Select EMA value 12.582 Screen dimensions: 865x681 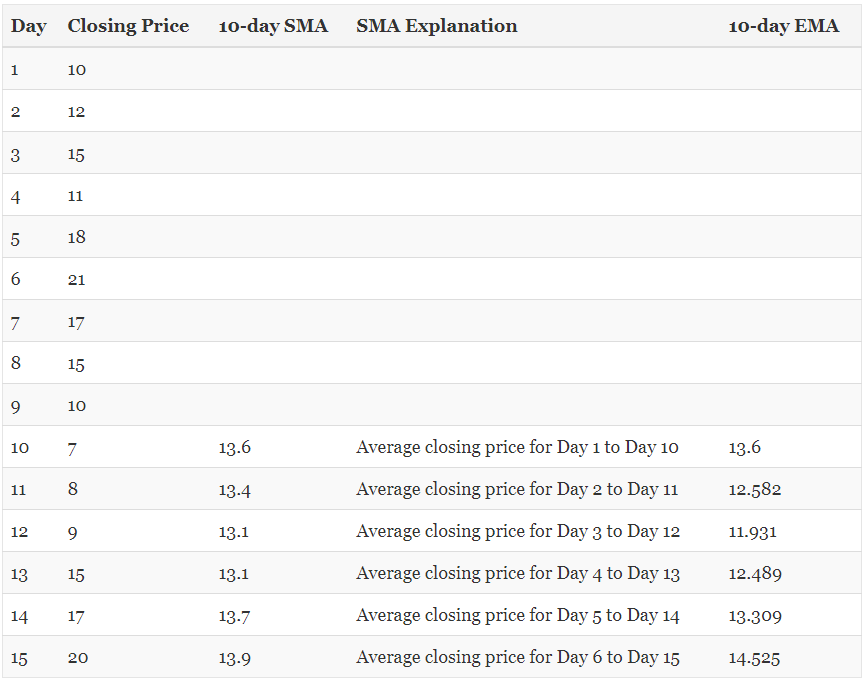point(754,490)
